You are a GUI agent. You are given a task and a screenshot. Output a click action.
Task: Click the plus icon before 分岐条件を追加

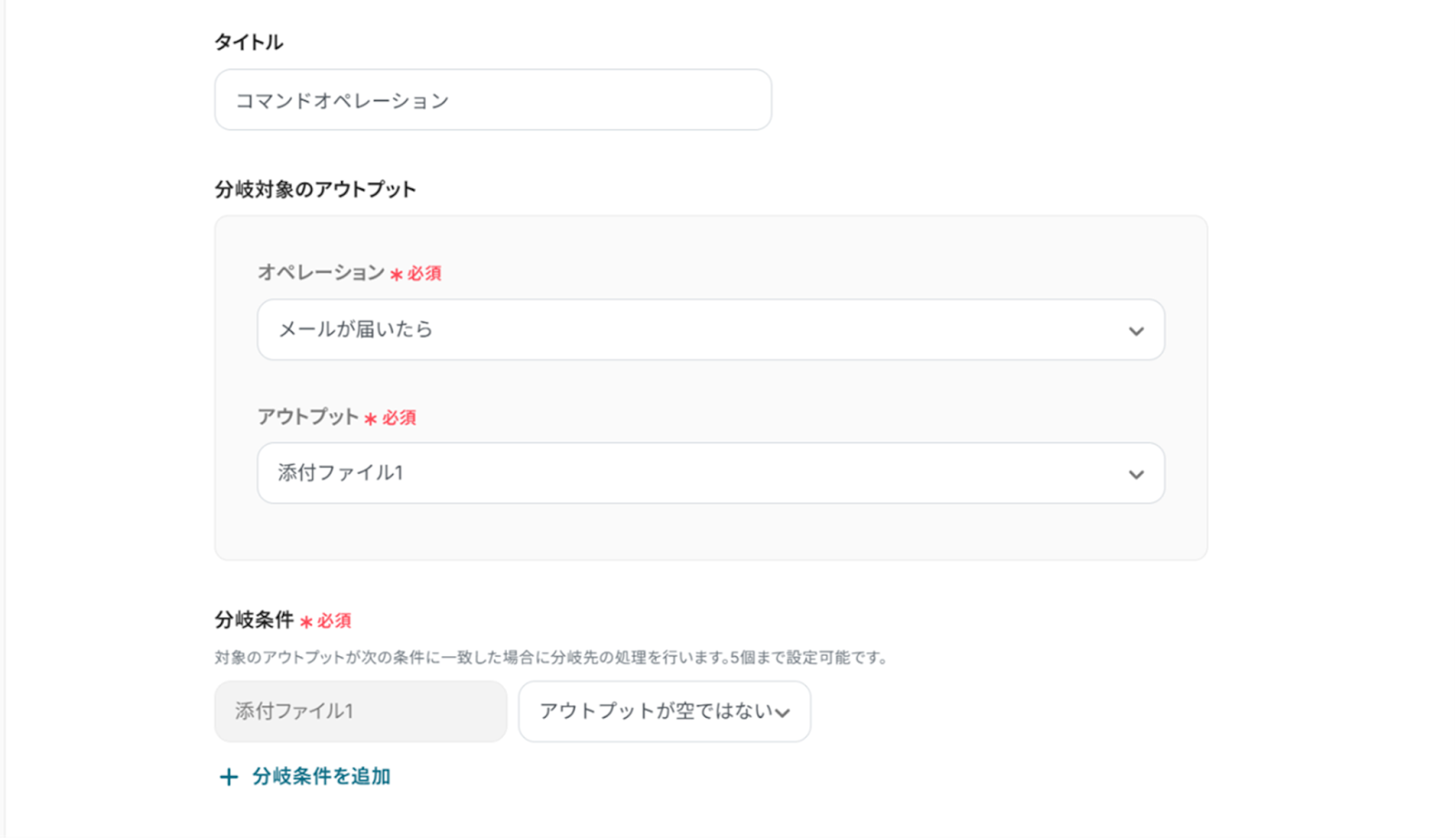point(228,777)
